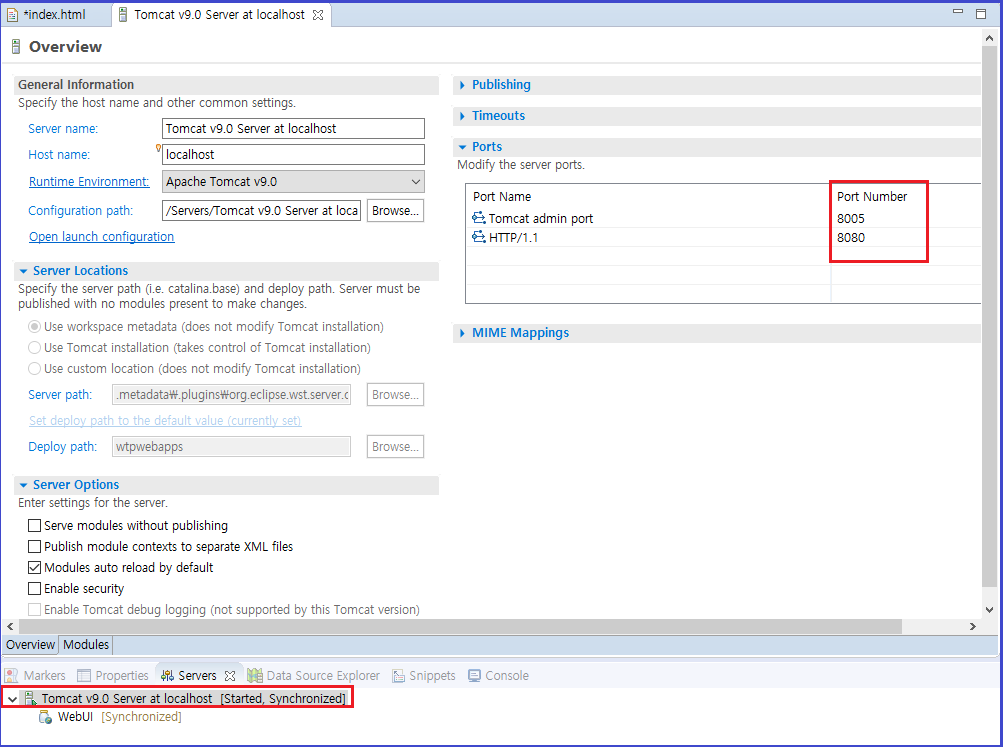Click the Console view icon
1003x747 pixels.
tap(475, 675)
